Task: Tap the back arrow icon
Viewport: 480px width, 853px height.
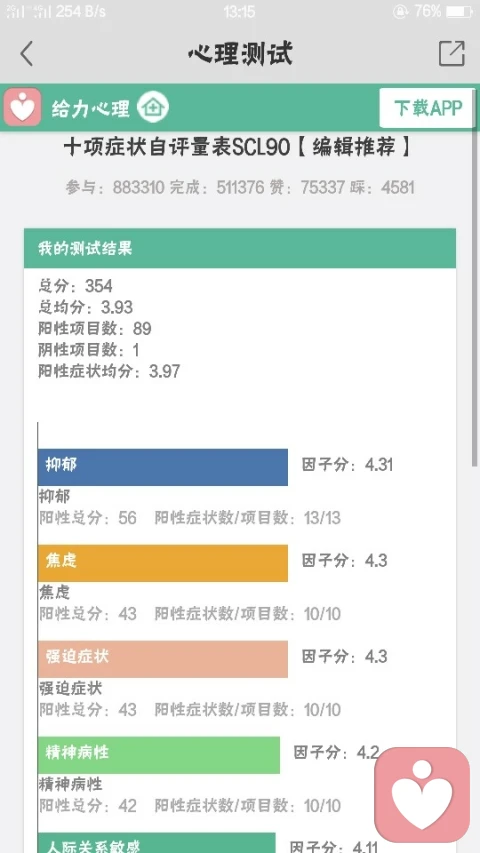Action: click(26, 54)
